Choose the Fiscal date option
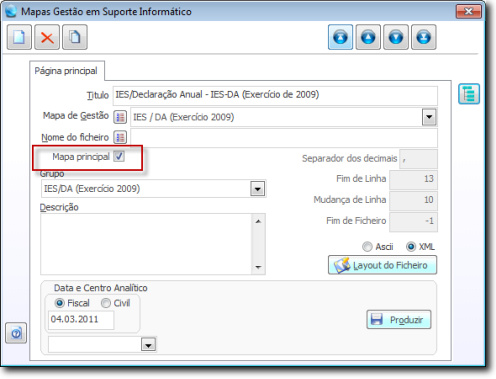 point(59,303)
